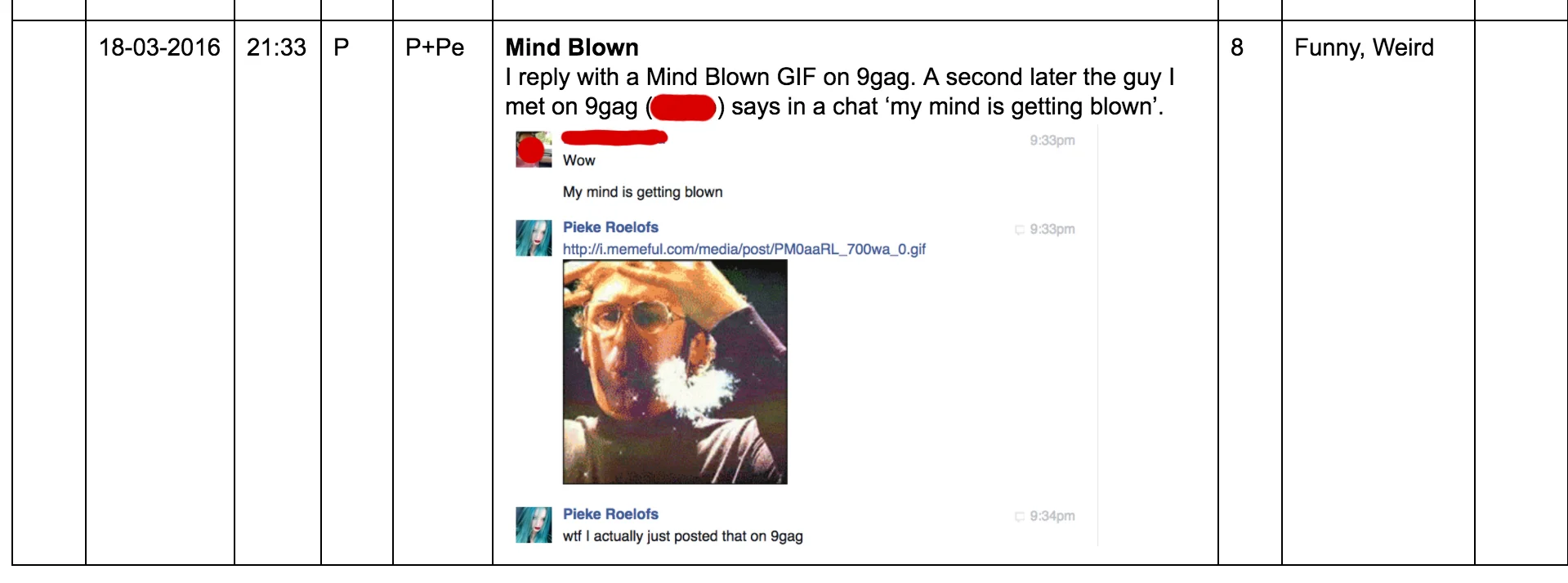Select the rating cell with number 8
Viewport: 1568px width, 583px height.
1250,293
